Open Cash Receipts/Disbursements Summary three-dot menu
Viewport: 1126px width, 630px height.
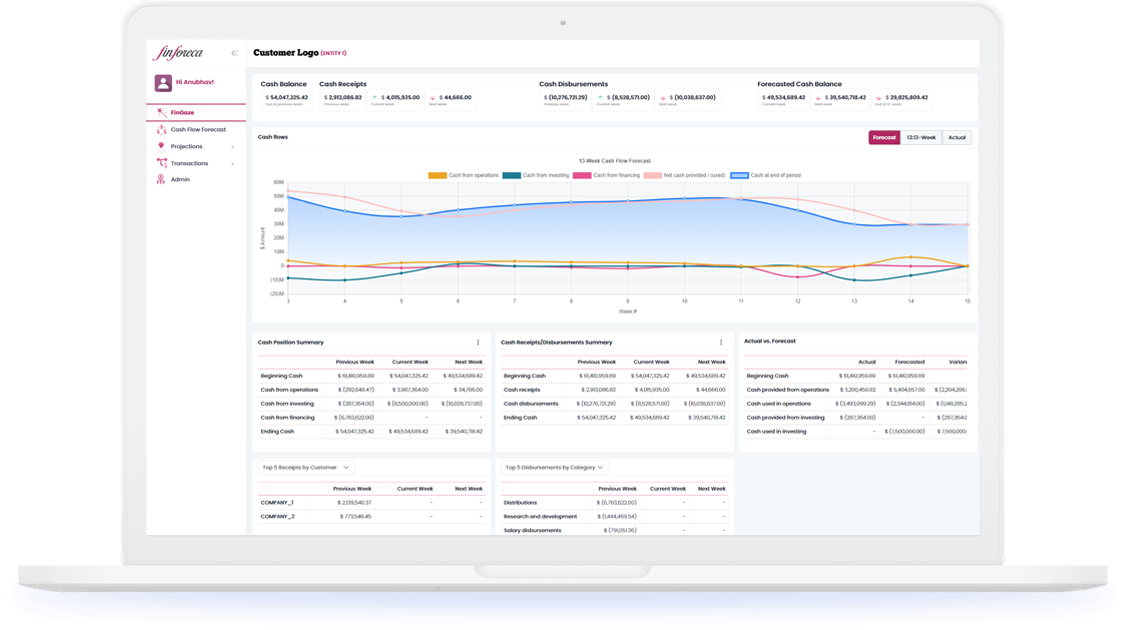pyautogui.click(x=721, y=343)
